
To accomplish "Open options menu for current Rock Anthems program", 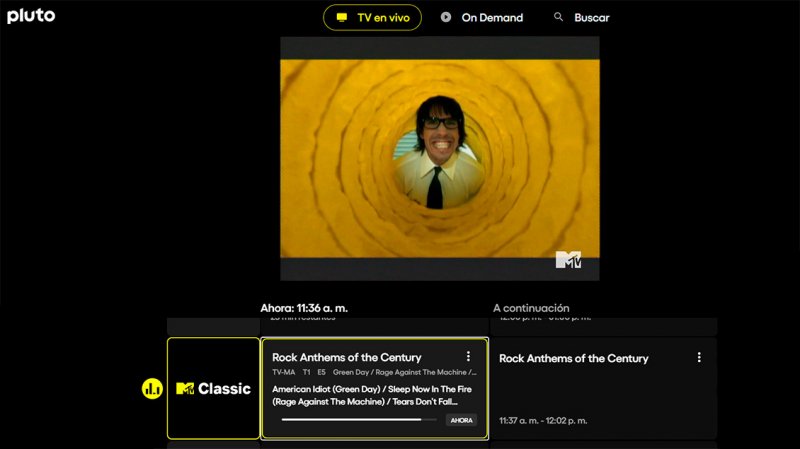I will pyautogui.click(x=468, y=356).
